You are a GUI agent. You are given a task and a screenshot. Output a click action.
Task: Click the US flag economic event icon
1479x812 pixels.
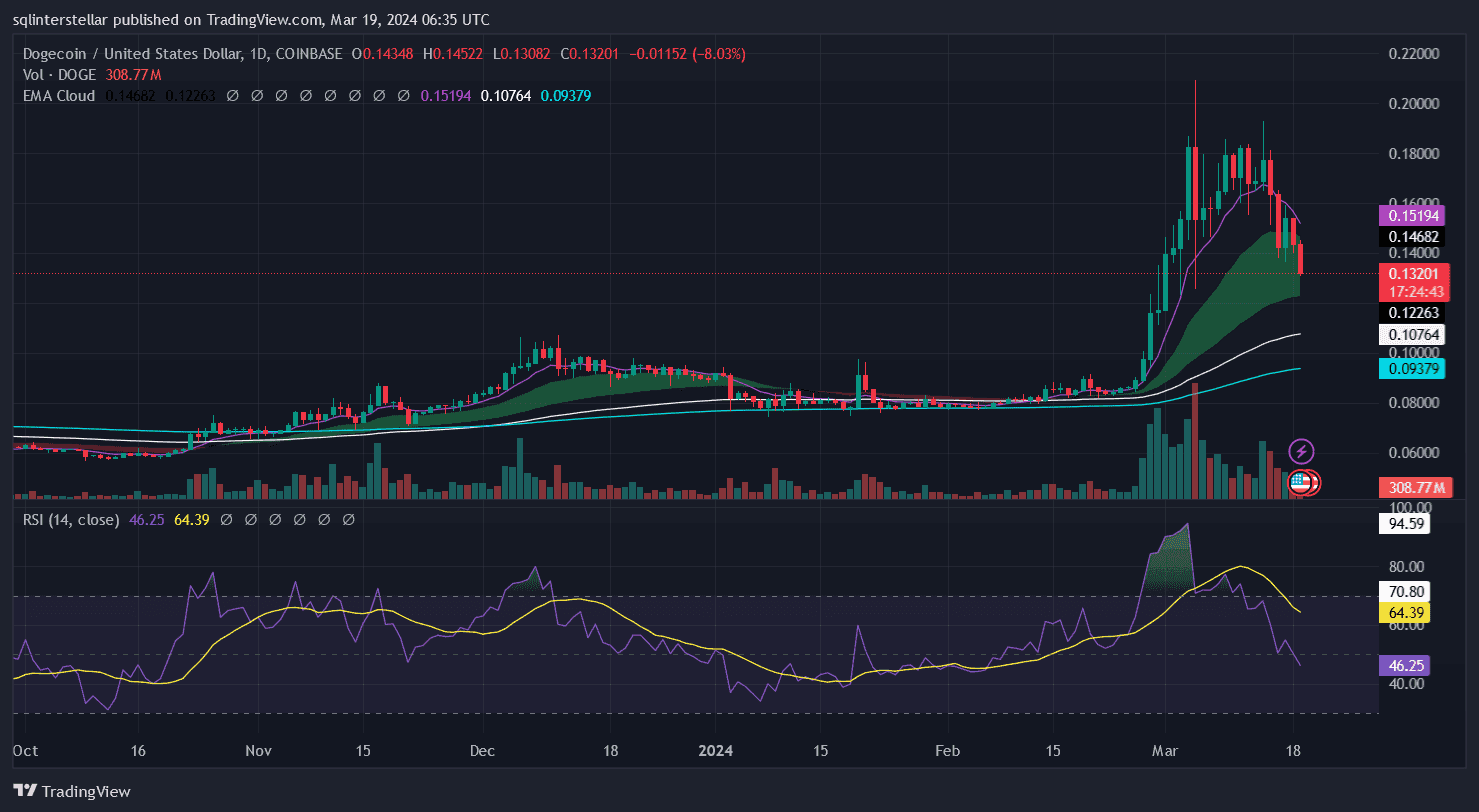pyautogui.click(x=1300, y=483)
